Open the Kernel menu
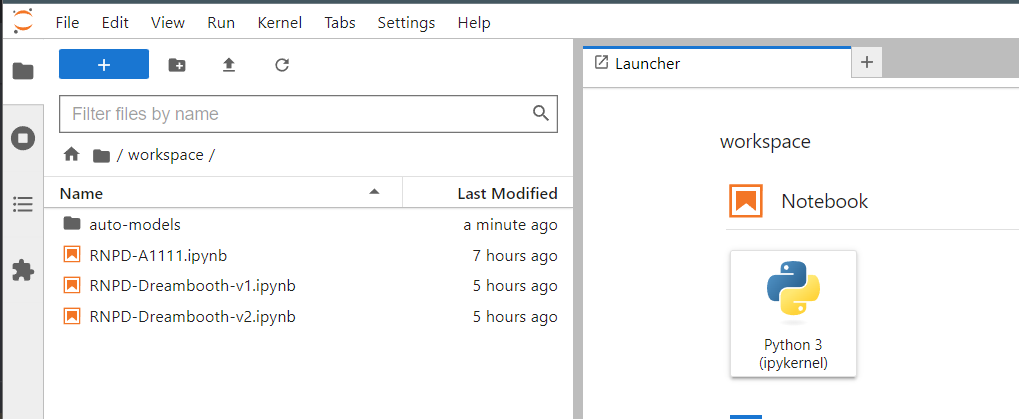Image resolution: width=1019 pixels, height=419 pixels. pyautogui.click(x=279, y=22)
